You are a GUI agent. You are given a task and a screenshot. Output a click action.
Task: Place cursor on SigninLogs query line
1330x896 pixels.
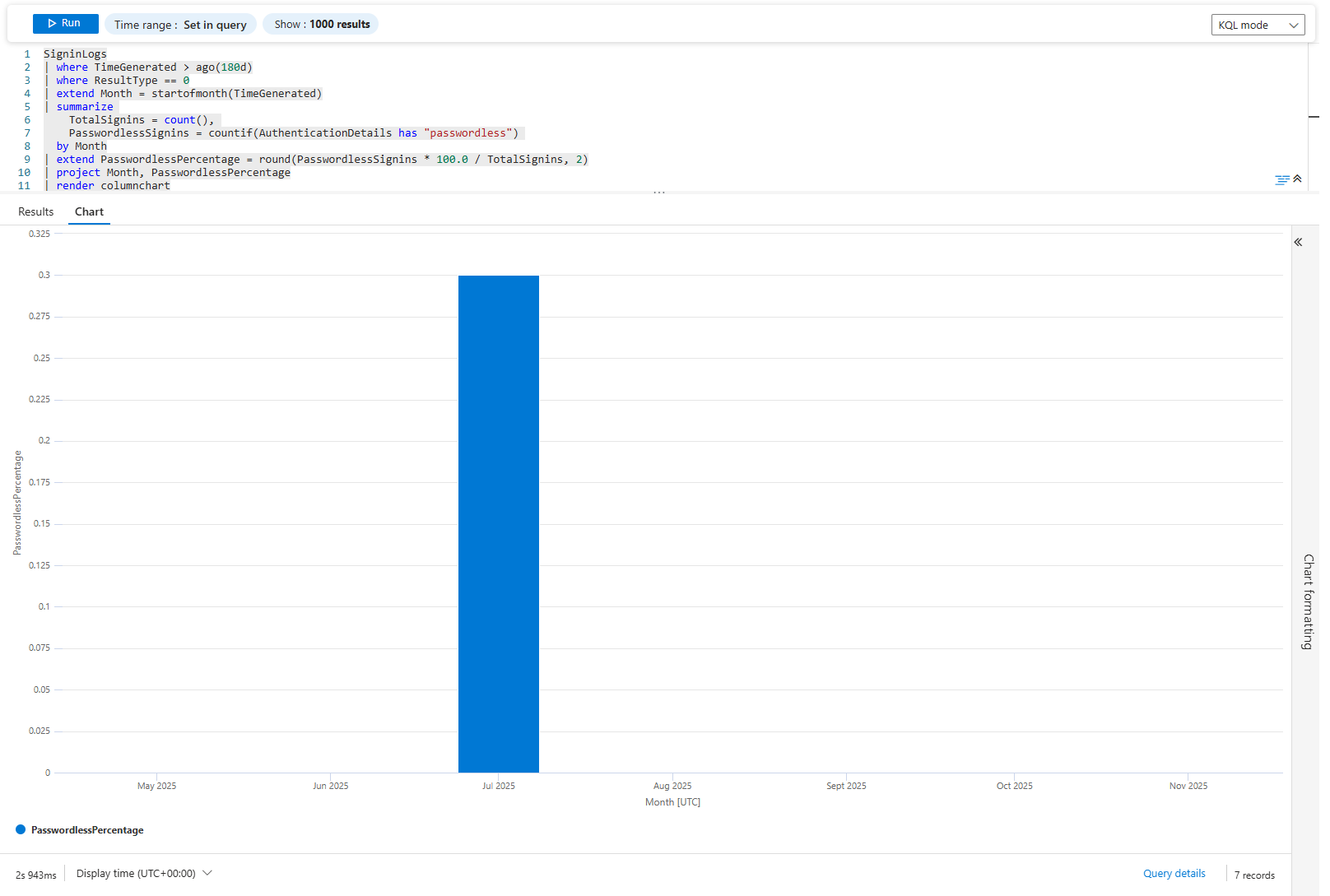point(75,54)
